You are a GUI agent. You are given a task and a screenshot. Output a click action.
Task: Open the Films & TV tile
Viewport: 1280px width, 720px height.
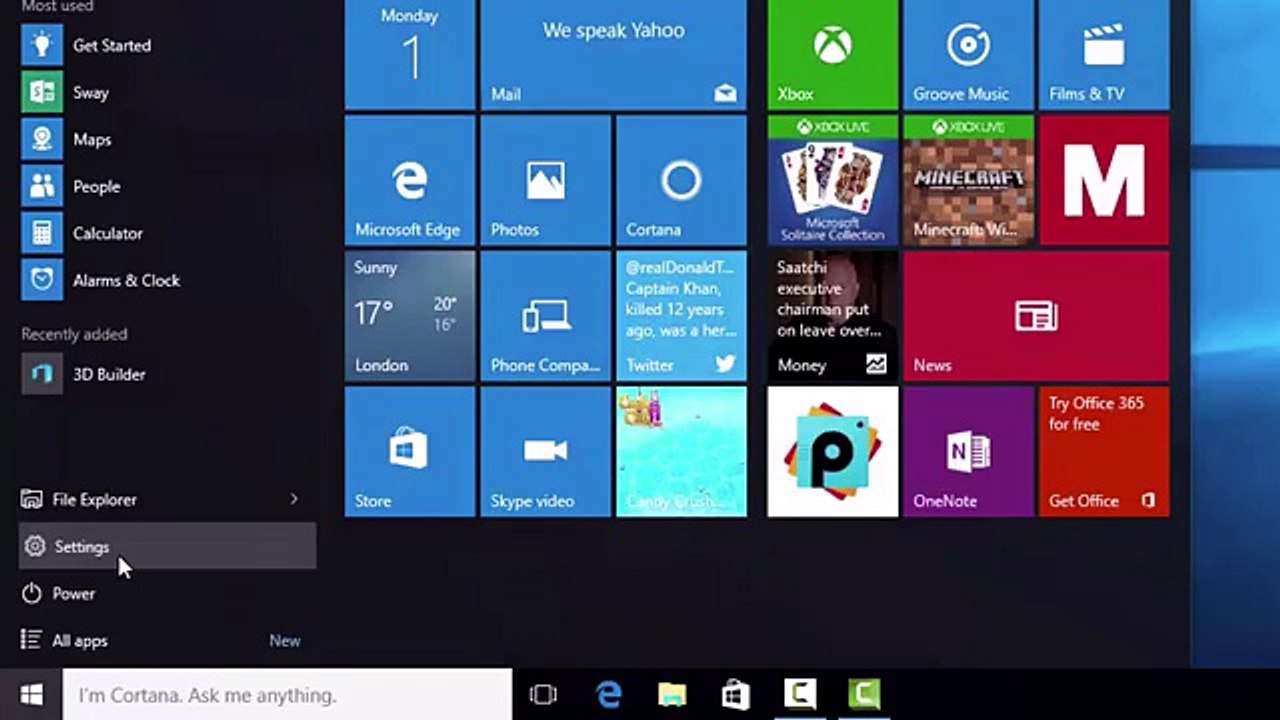[1104, 54]
